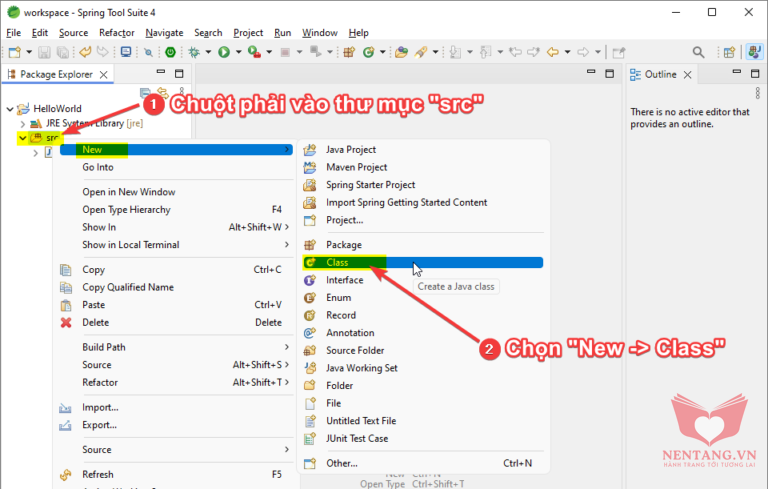Image resolution: width=768 pixels, height=489 pixels.
Task: Choose Package in the New submenu
Action: 343,245
